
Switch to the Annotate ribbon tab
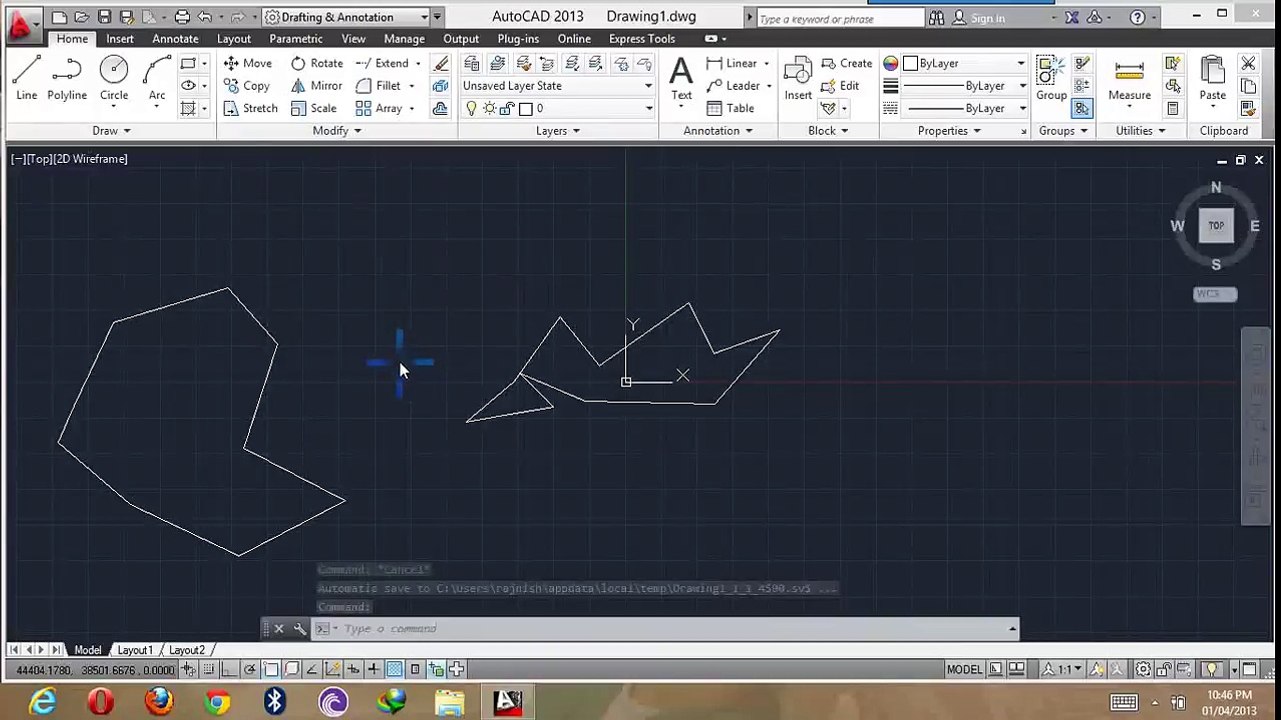pyautogui.click(x=175, y=39)
